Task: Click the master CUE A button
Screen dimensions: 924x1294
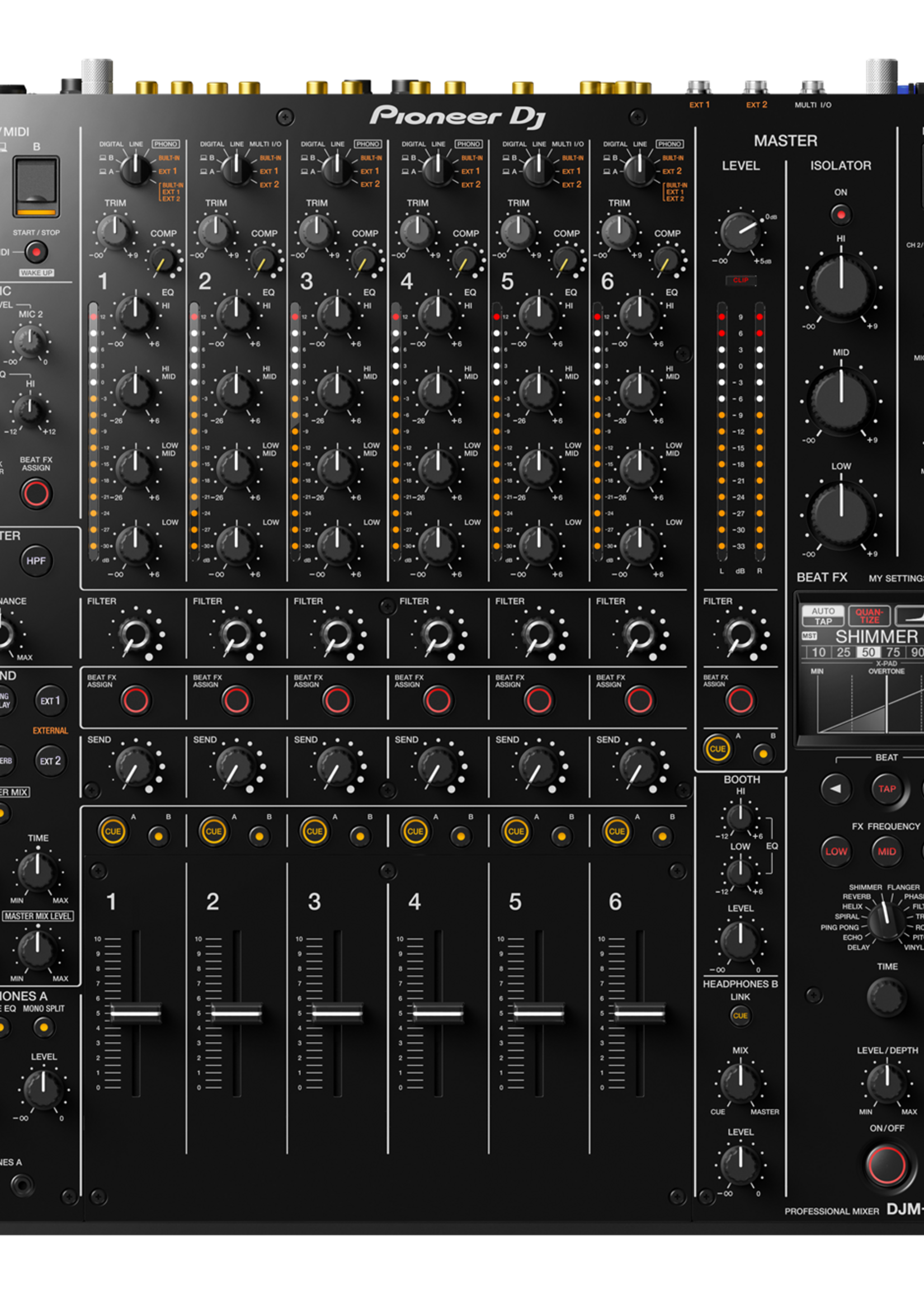Action: 718,749
